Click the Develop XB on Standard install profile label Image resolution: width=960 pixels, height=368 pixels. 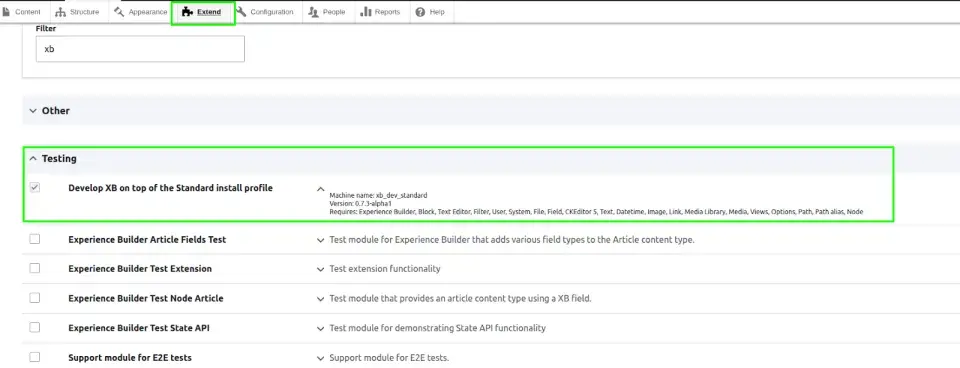point(170,188)
